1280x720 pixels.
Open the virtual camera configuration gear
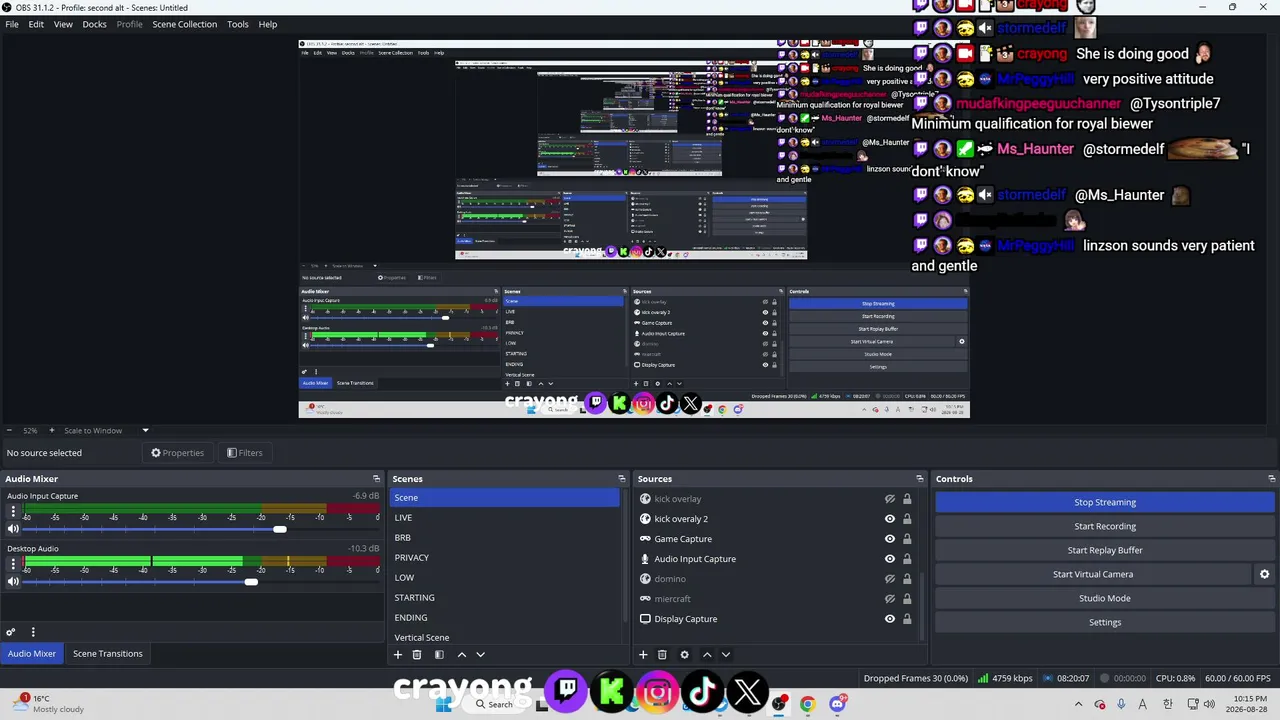1264,574
